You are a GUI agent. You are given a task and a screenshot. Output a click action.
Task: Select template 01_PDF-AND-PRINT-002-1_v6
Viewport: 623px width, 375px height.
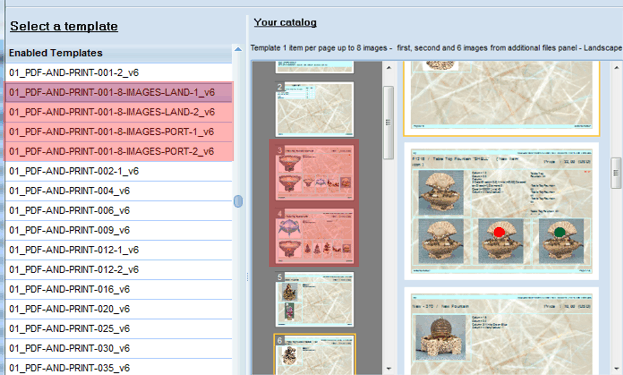pos(119,171)
